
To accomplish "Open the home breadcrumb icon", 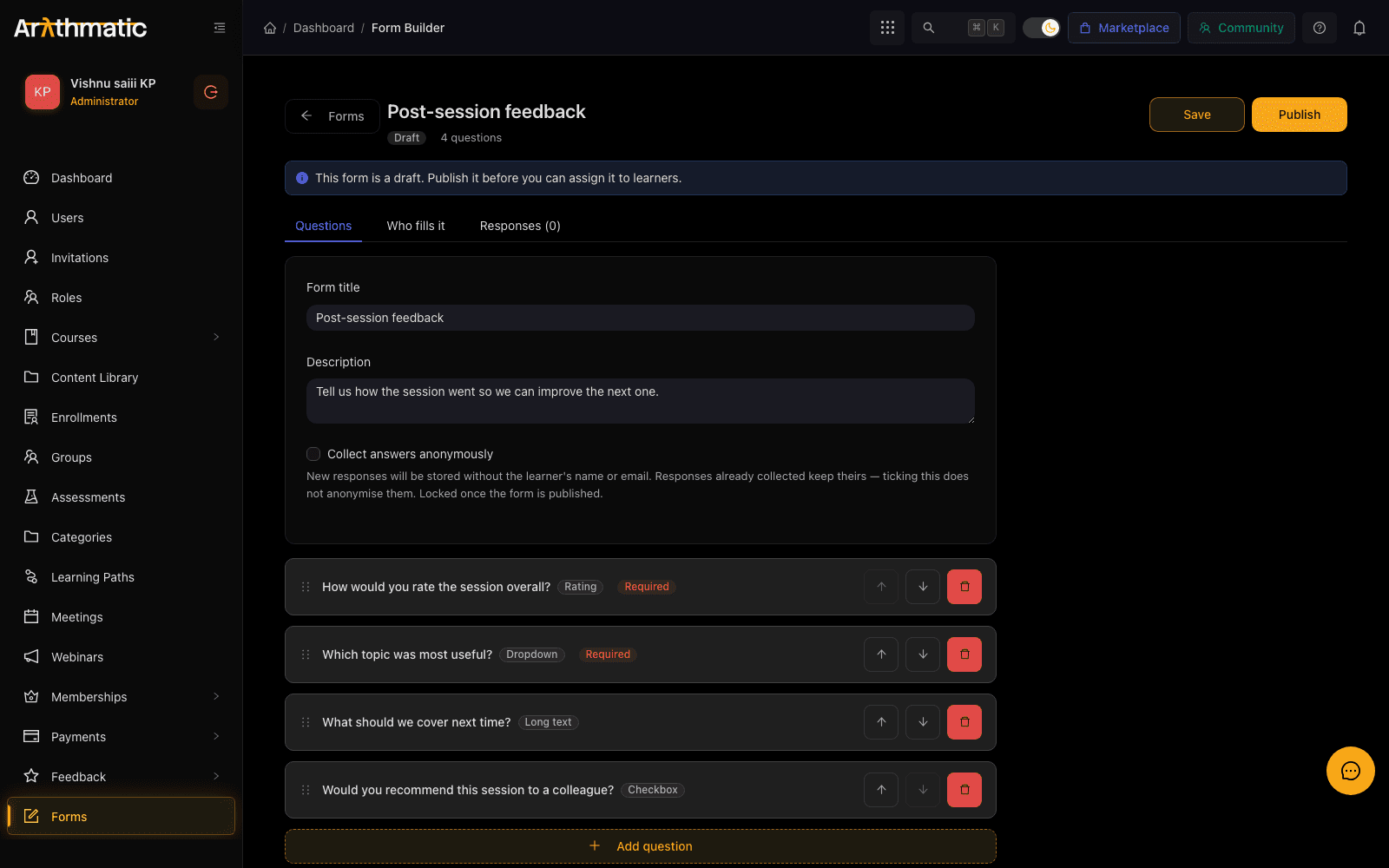I will point(270,28).
